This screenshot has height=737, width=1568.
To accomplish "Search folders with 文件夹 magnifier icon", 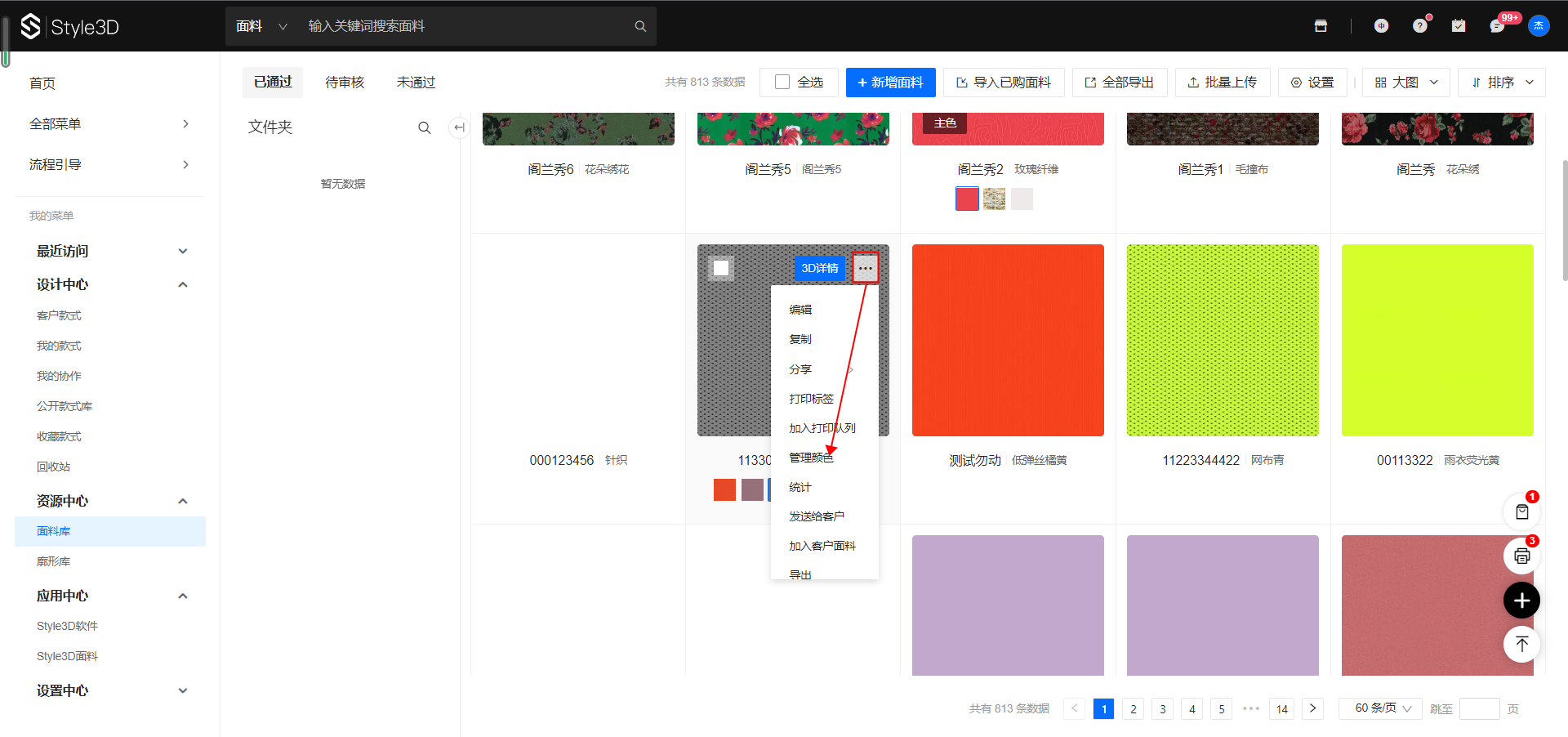I will (425, 127).
